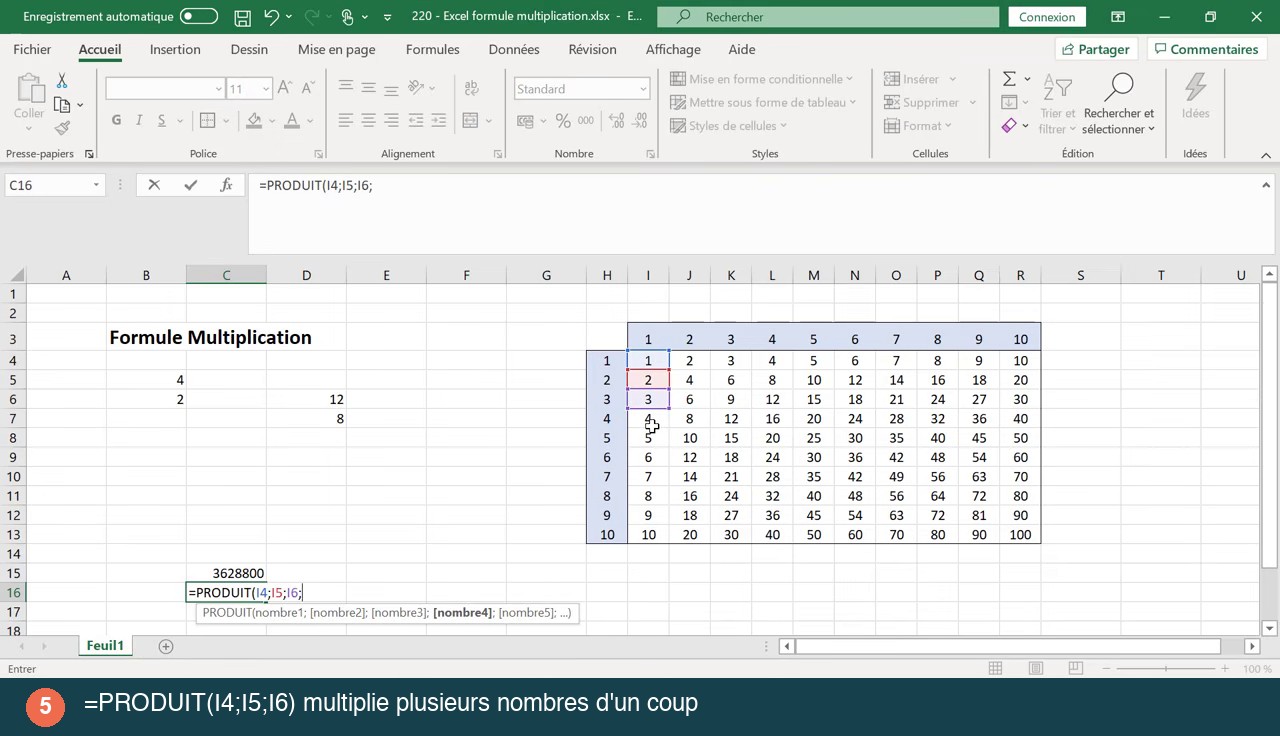
Task: Click the Save floppy disk icon
Action: [x=242, y=17]
